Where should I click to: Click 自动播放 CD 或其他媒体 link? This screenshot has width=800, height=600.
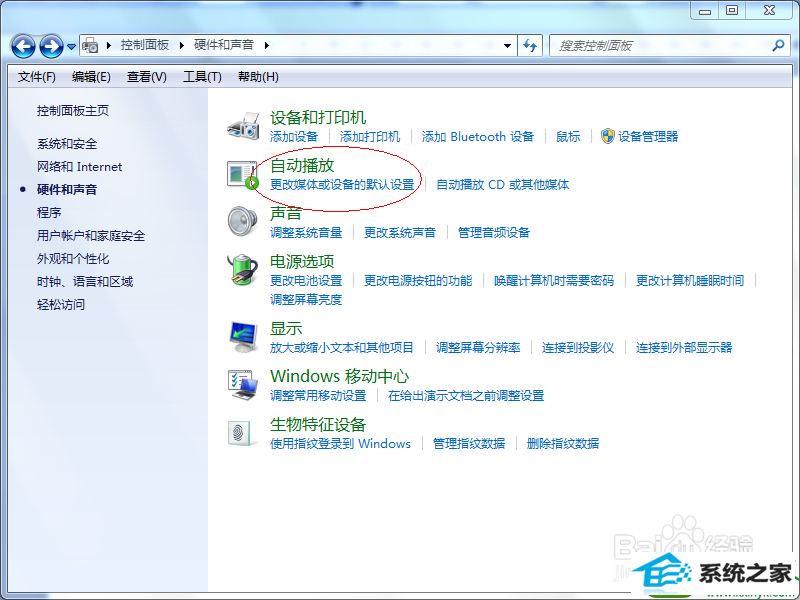503,185
